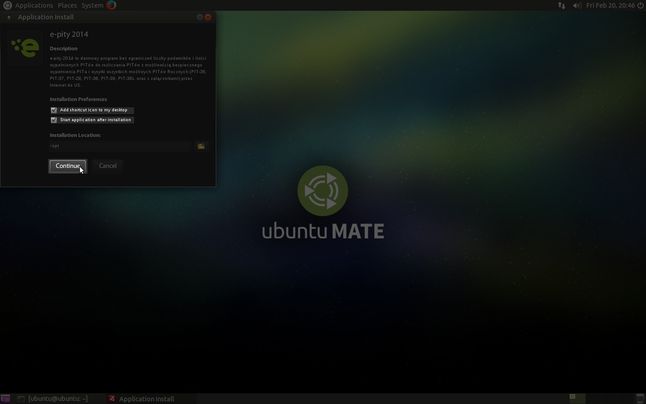This screenshot has height=404, width=646.
Task: Close the Application Install window
Action: coord(208,17)
